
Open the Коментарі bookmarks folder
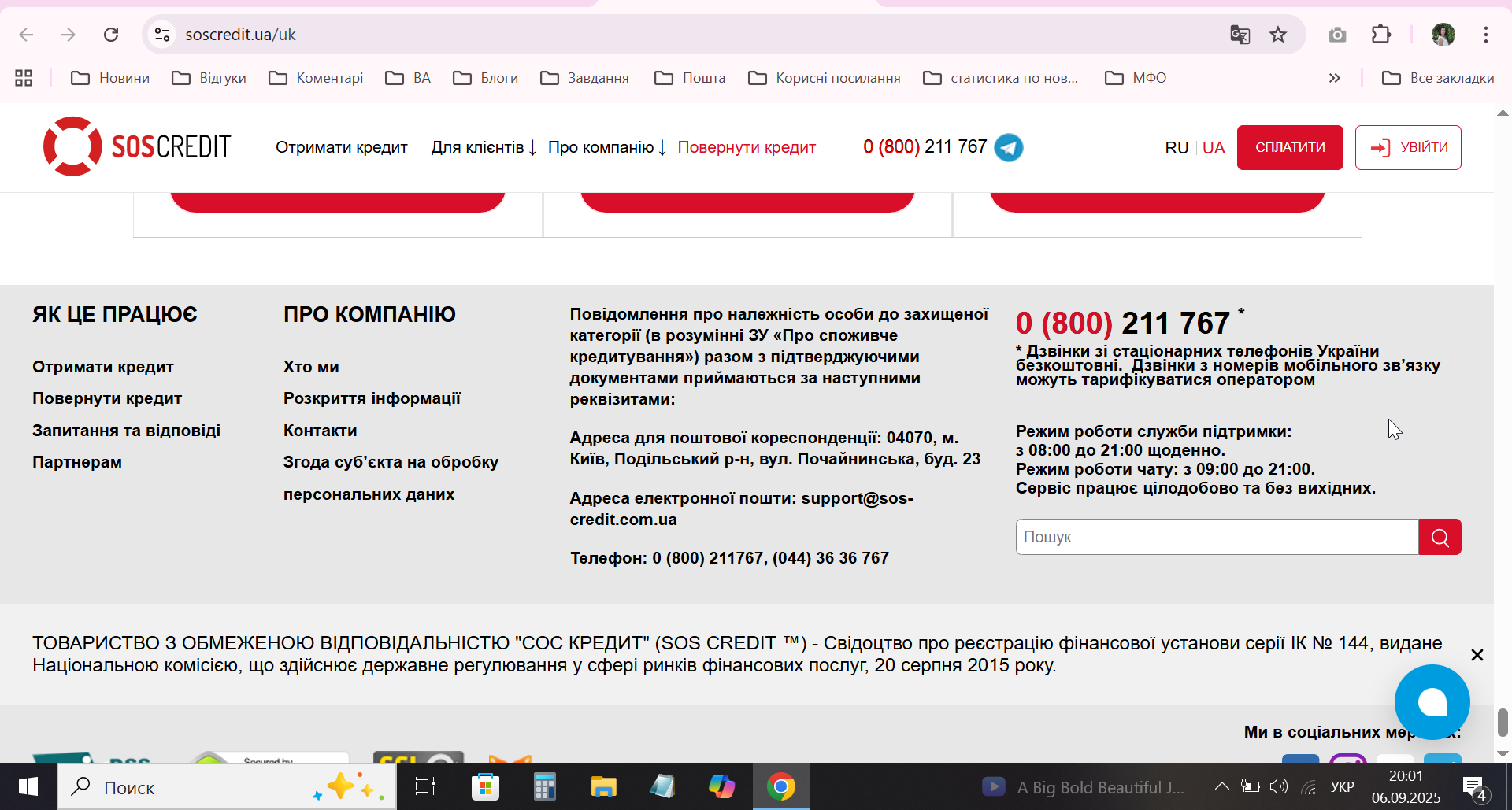click(316, 78)
